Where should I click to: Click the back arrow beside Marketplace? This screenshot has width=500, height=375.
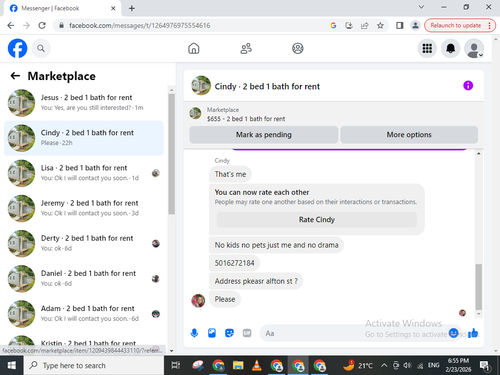[15, 76]
